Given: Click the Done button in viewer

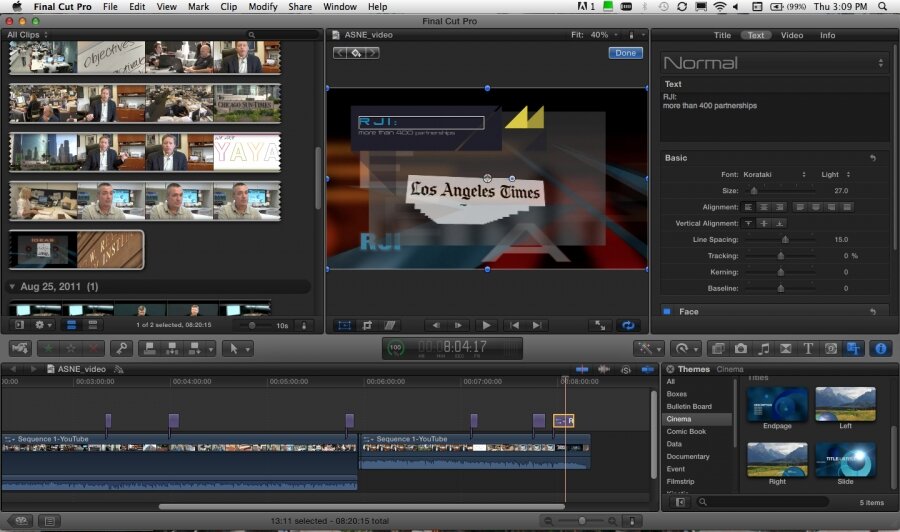Looking at the screenshot, I should (625, 53).
